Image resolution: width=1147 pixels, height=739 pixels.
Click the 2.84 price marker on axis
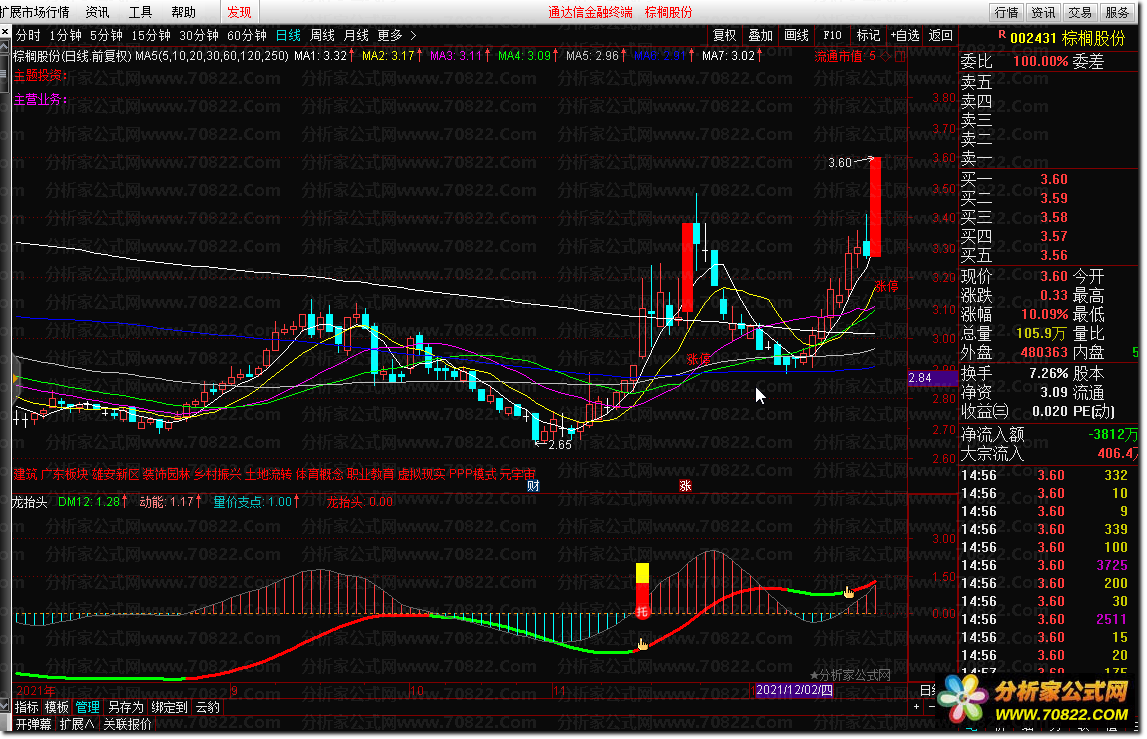[x=932, y=378]
